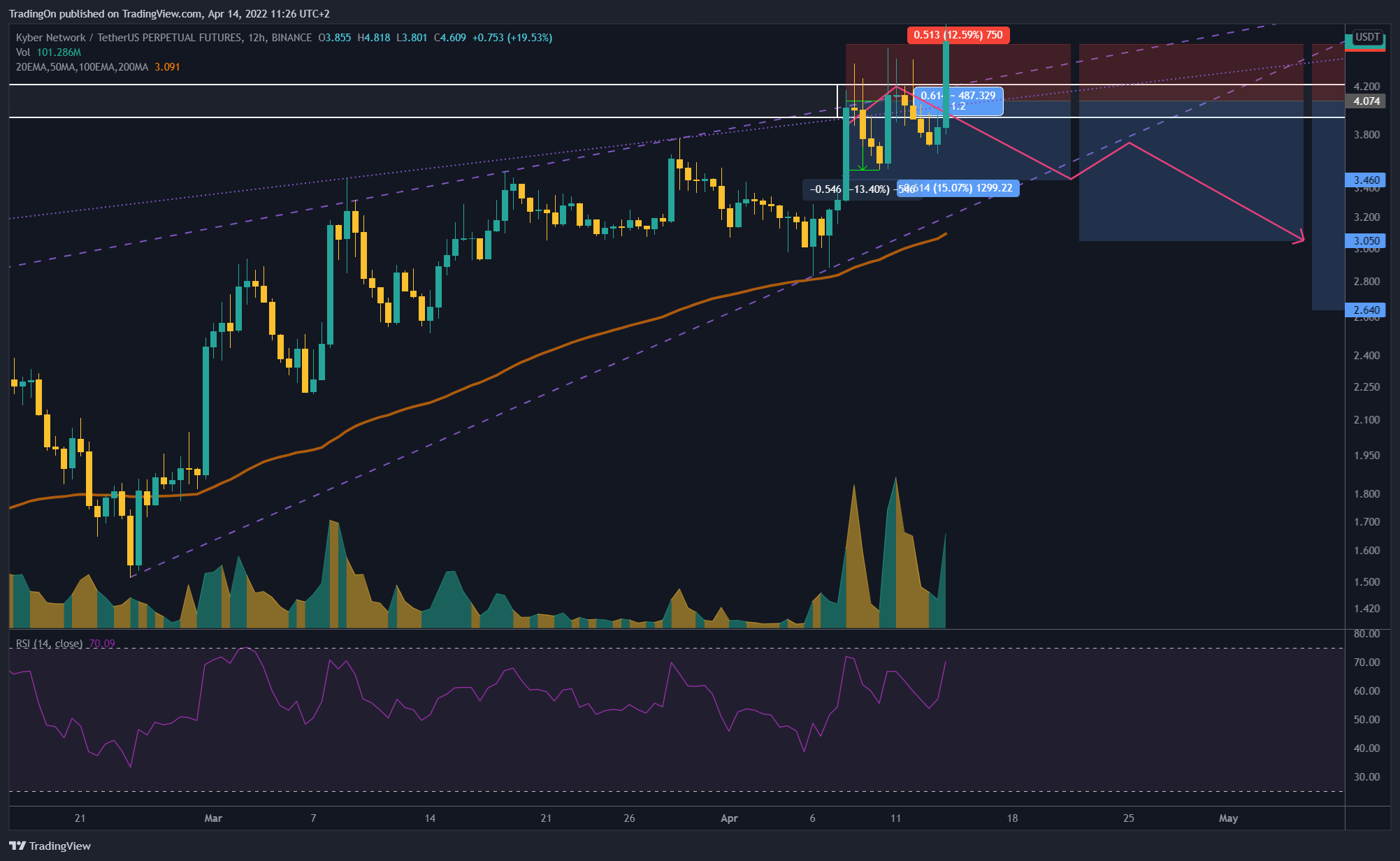Click the 4.200 price scale value
This screenshot has height=861, width=1400.
tap(1366, 87)
